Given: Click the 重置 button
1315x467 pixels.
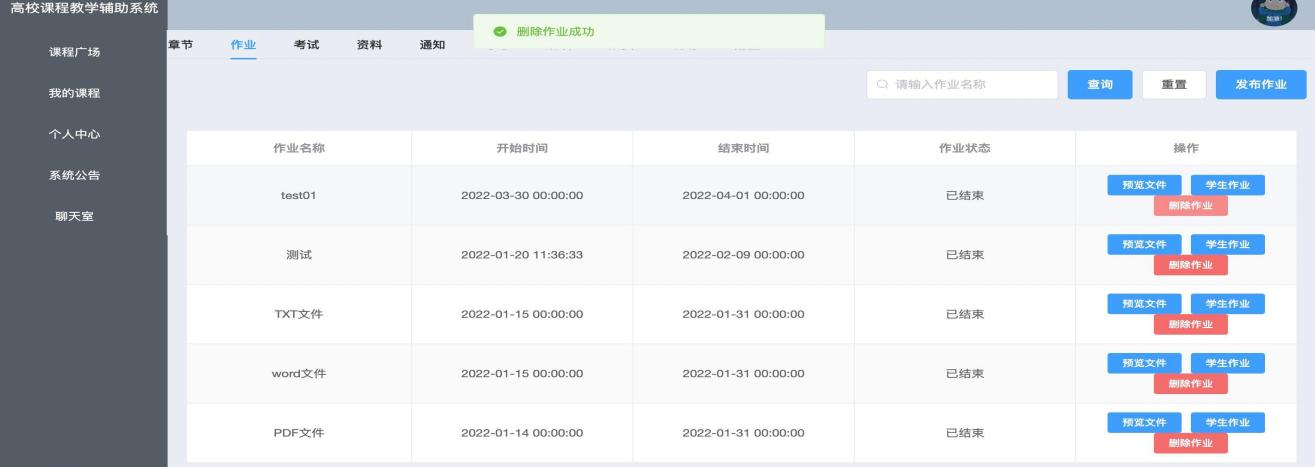Looking at the screenshot, I should pyautogui.click(x=1174, y=85).
